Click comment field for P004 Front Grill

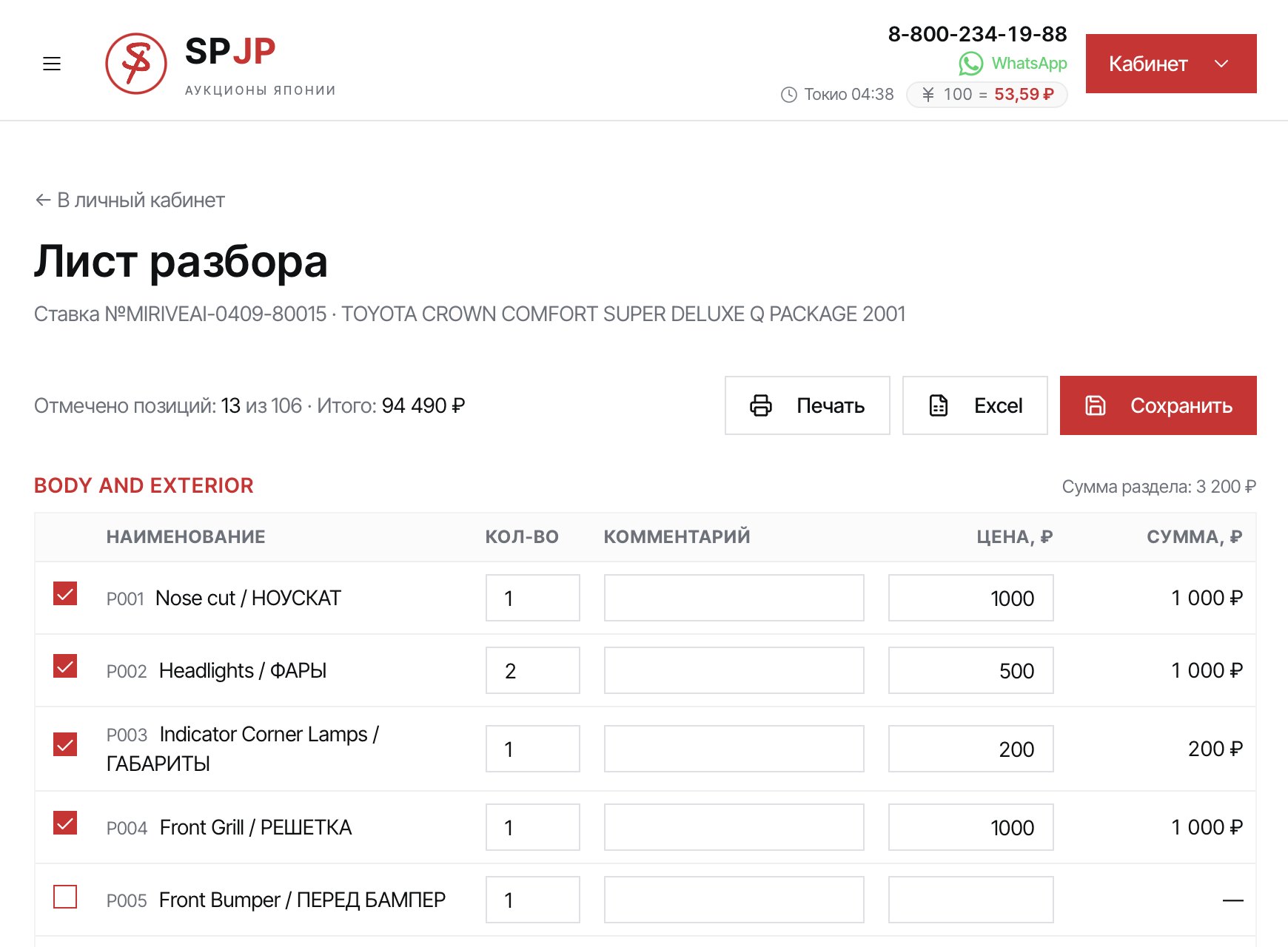tap(734, 827)
